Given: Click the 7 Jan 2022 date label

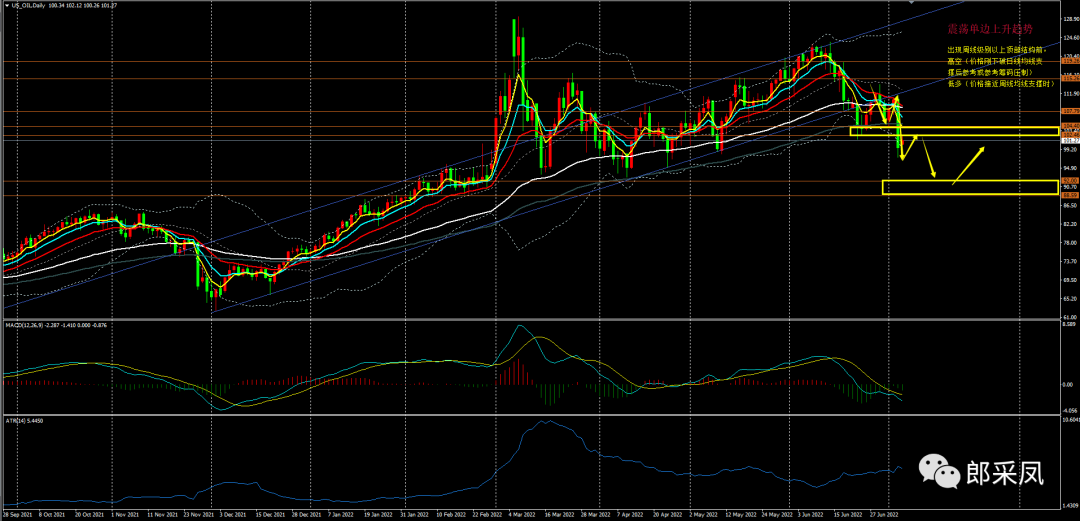Looking at the screenshot, I should [x=341, y=513].
